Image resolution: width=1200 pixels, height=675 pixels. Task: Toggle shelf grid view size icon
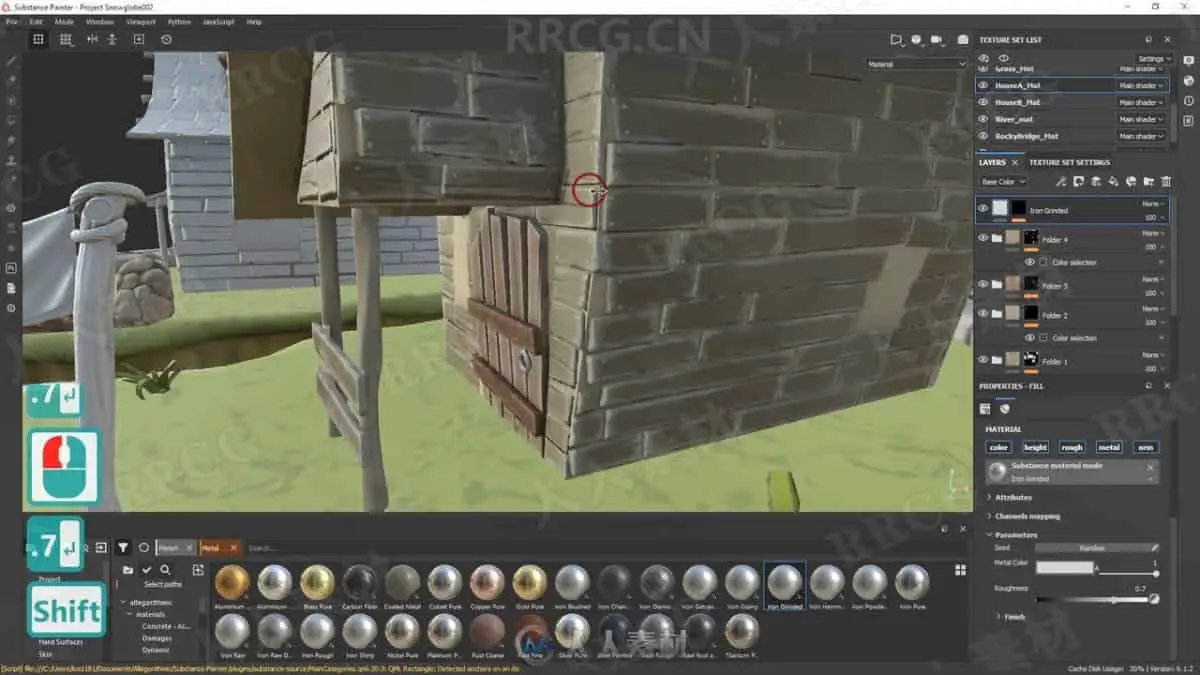tap(960, 569)
